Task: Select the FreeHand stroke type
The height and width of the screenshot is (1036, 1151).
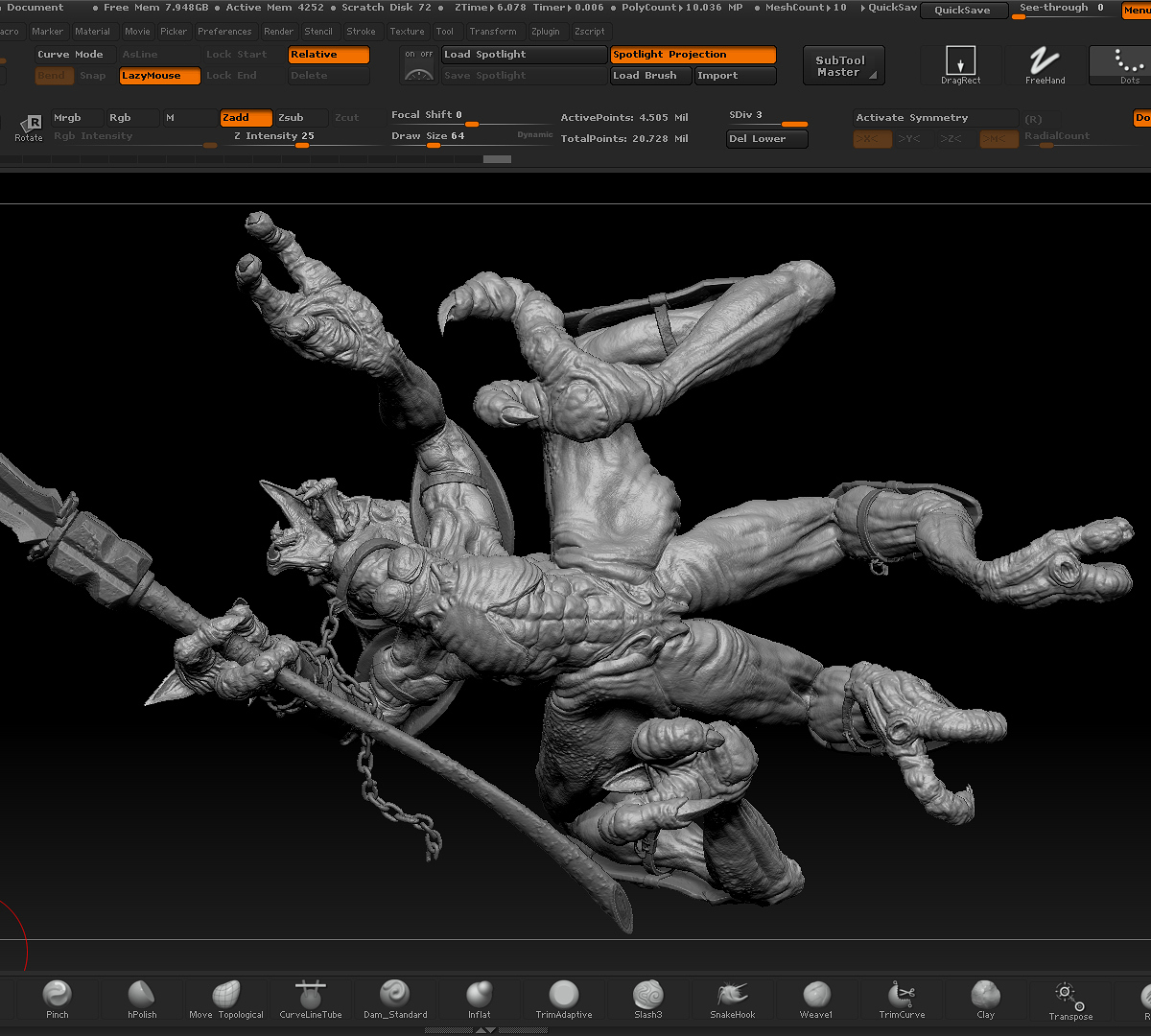Action: 1045,65
